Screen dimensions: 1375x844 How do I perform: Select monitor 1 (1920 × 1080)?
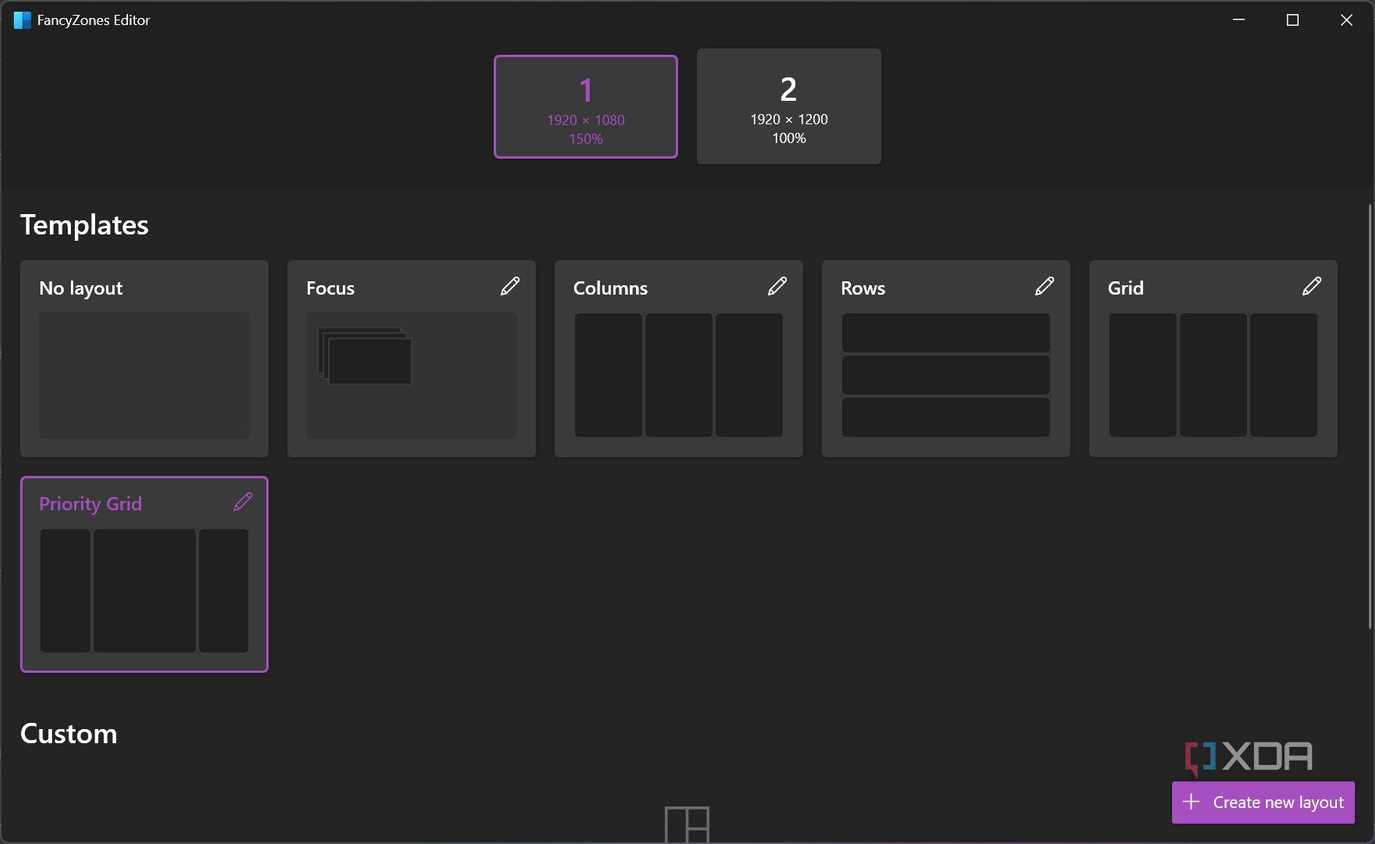586,107
